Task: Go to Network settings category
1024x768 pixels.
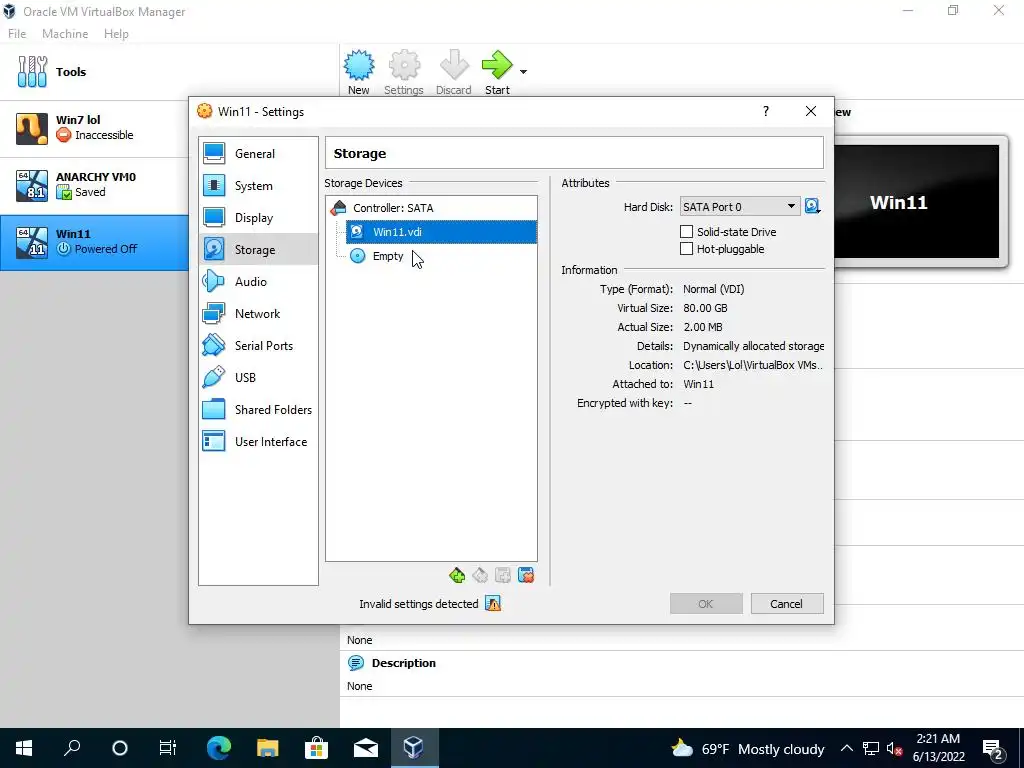Action: (258, 313)
